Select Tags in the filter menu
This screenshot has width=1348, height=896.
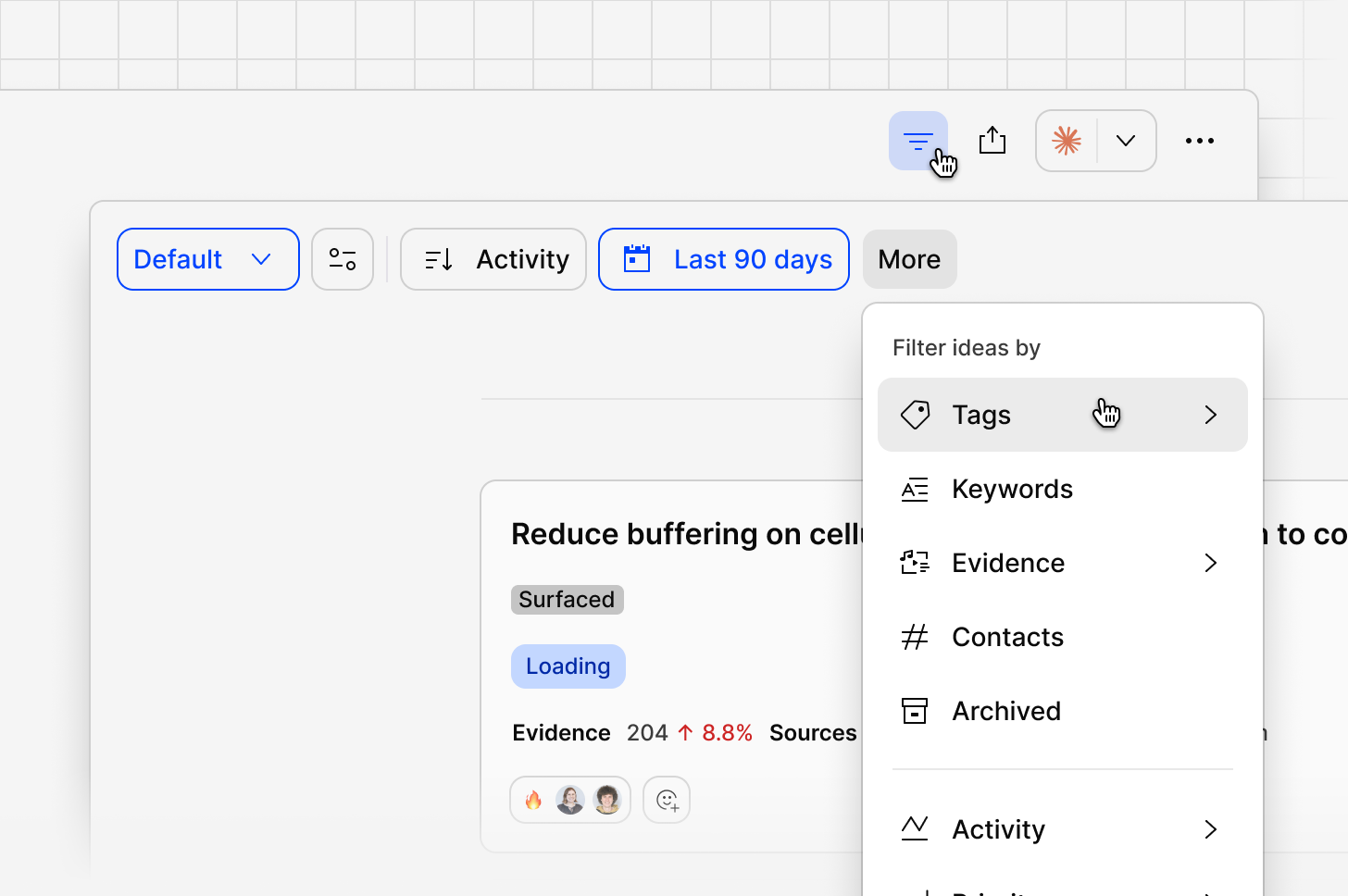coord(1063,415)
